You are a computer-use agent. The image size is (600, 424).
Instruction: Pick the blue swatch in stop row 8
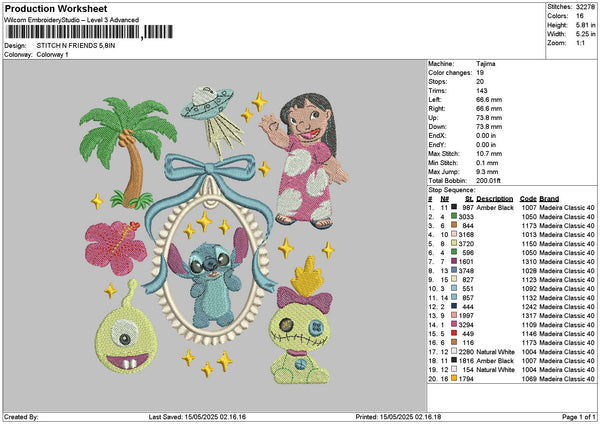(454, 271)
